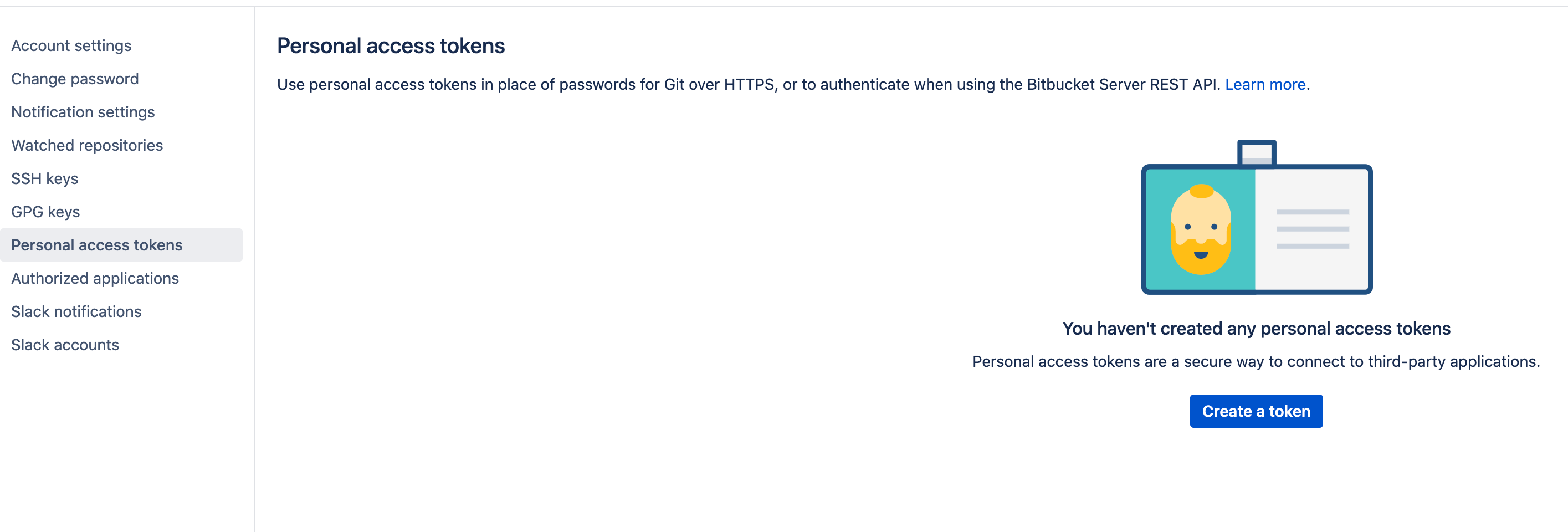Viewport: 1568px width, 532px height.
Task: Go to Change password page
Action: tap(75, 79)
